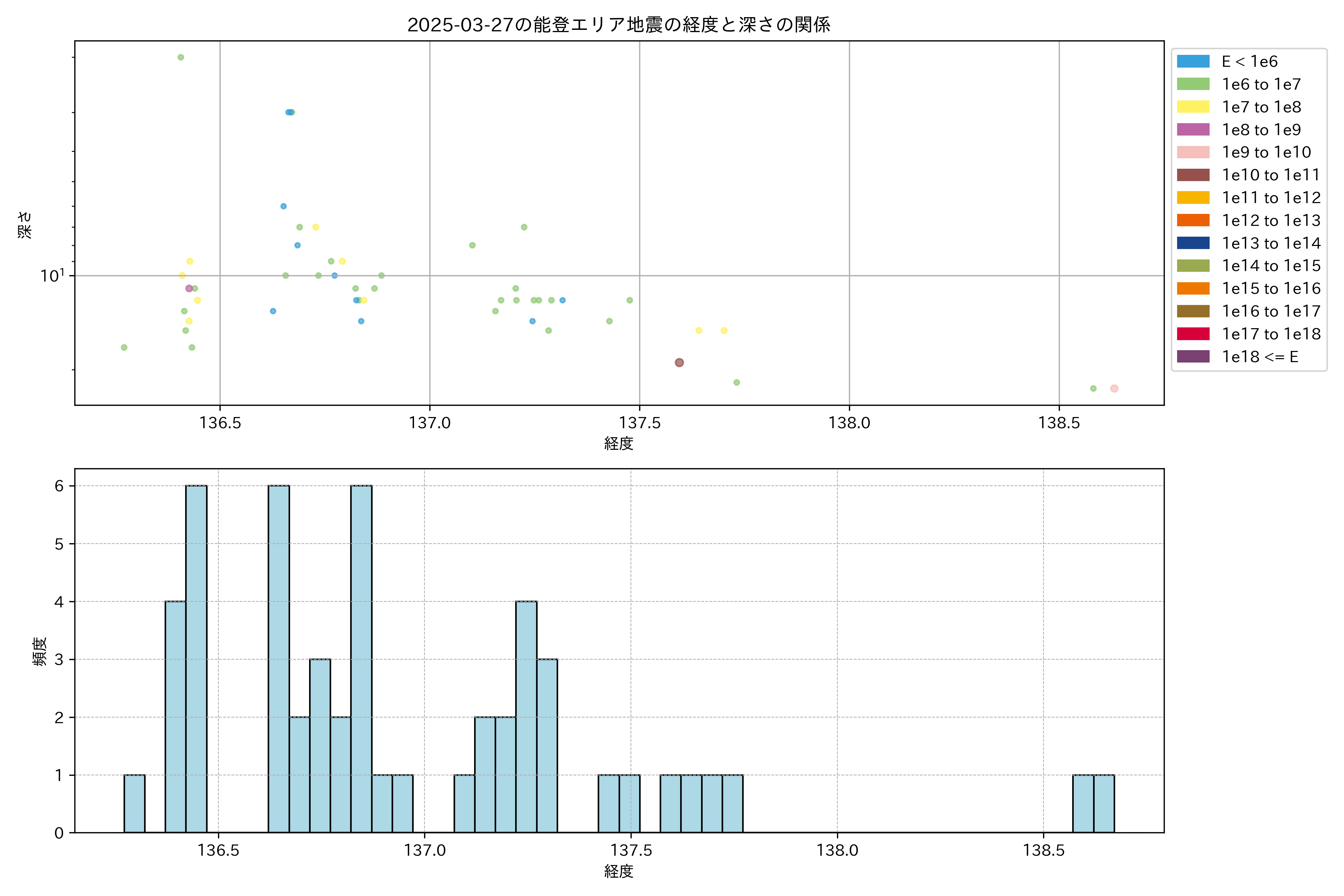Click the green 1e6 to 1e7 legend swatch
This screenshot has width=1344, height=896.
pos(1192,85)
